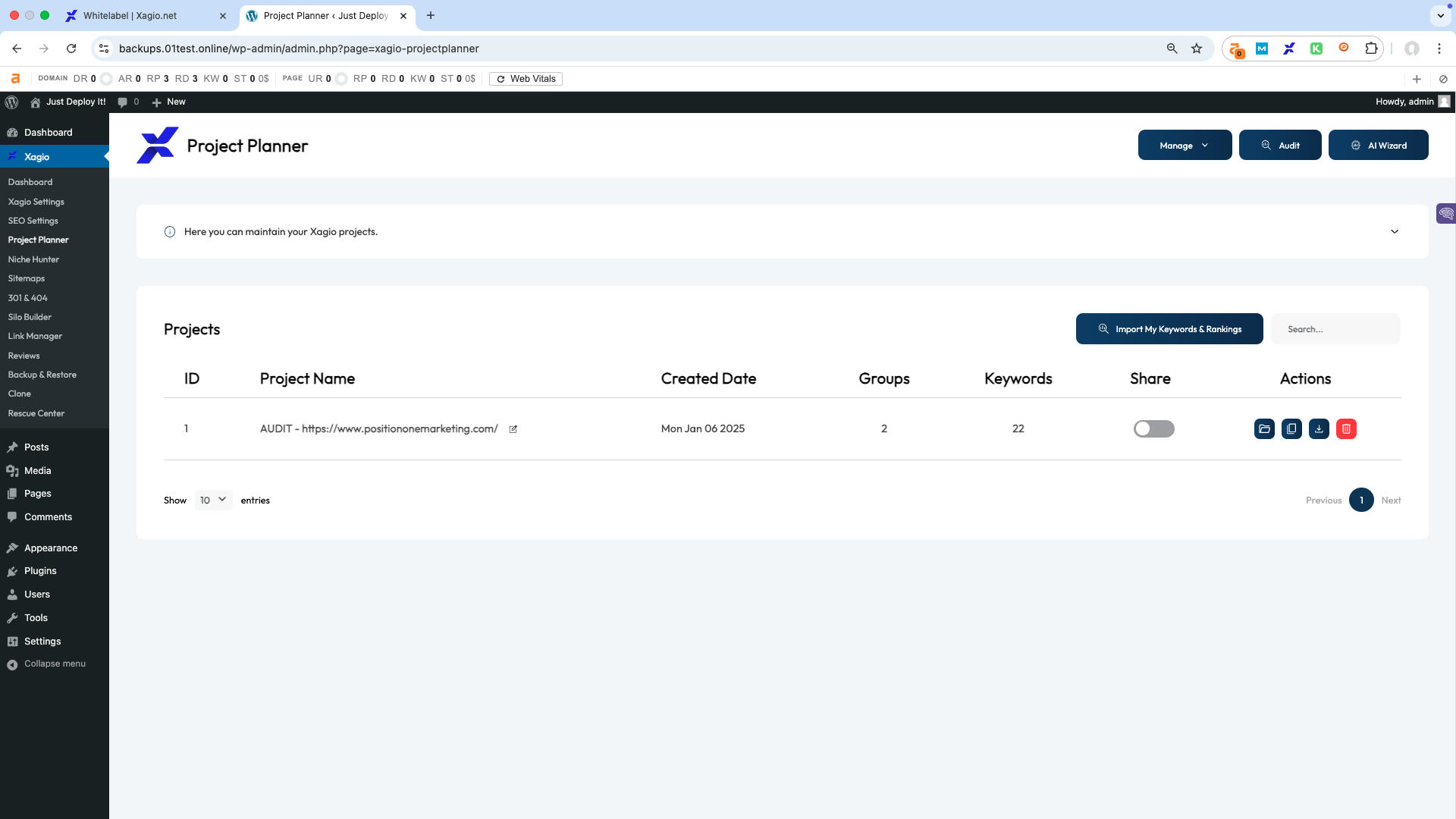Open the New content menu in admin bar

pos(168,102)
